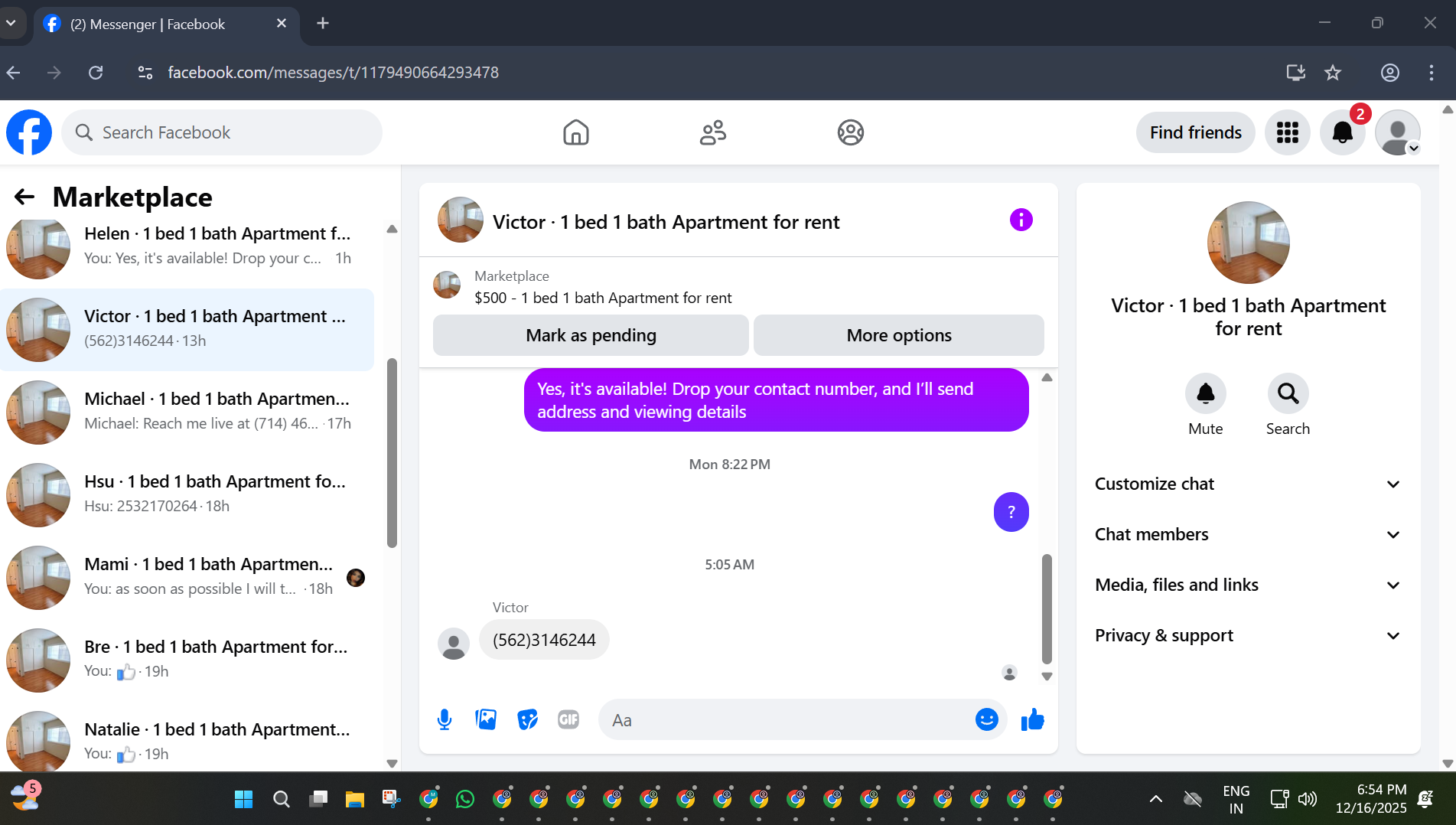Reload the page in browser

click(96, 73)
